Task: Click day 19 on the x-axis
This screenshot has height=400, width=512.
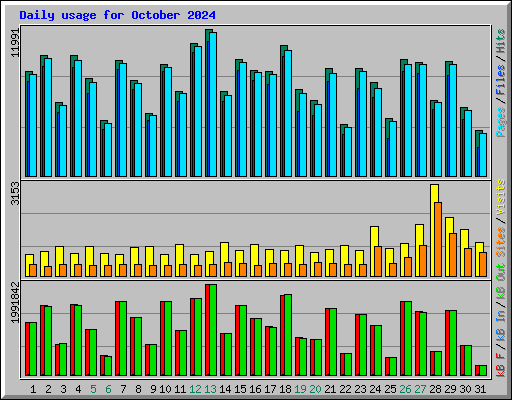Action: pyautogui.click(x=300, y=389)
